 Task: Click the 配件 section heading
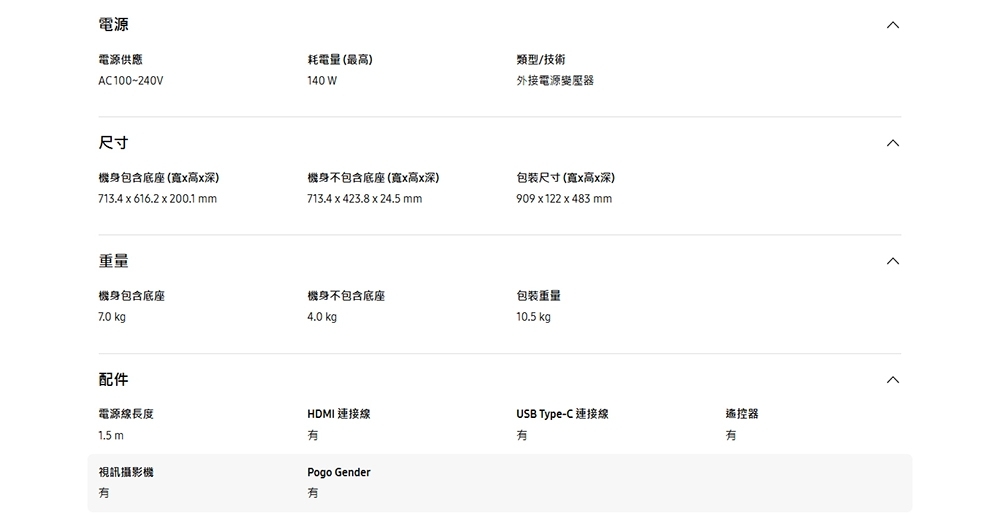click(x=113, y=380)
